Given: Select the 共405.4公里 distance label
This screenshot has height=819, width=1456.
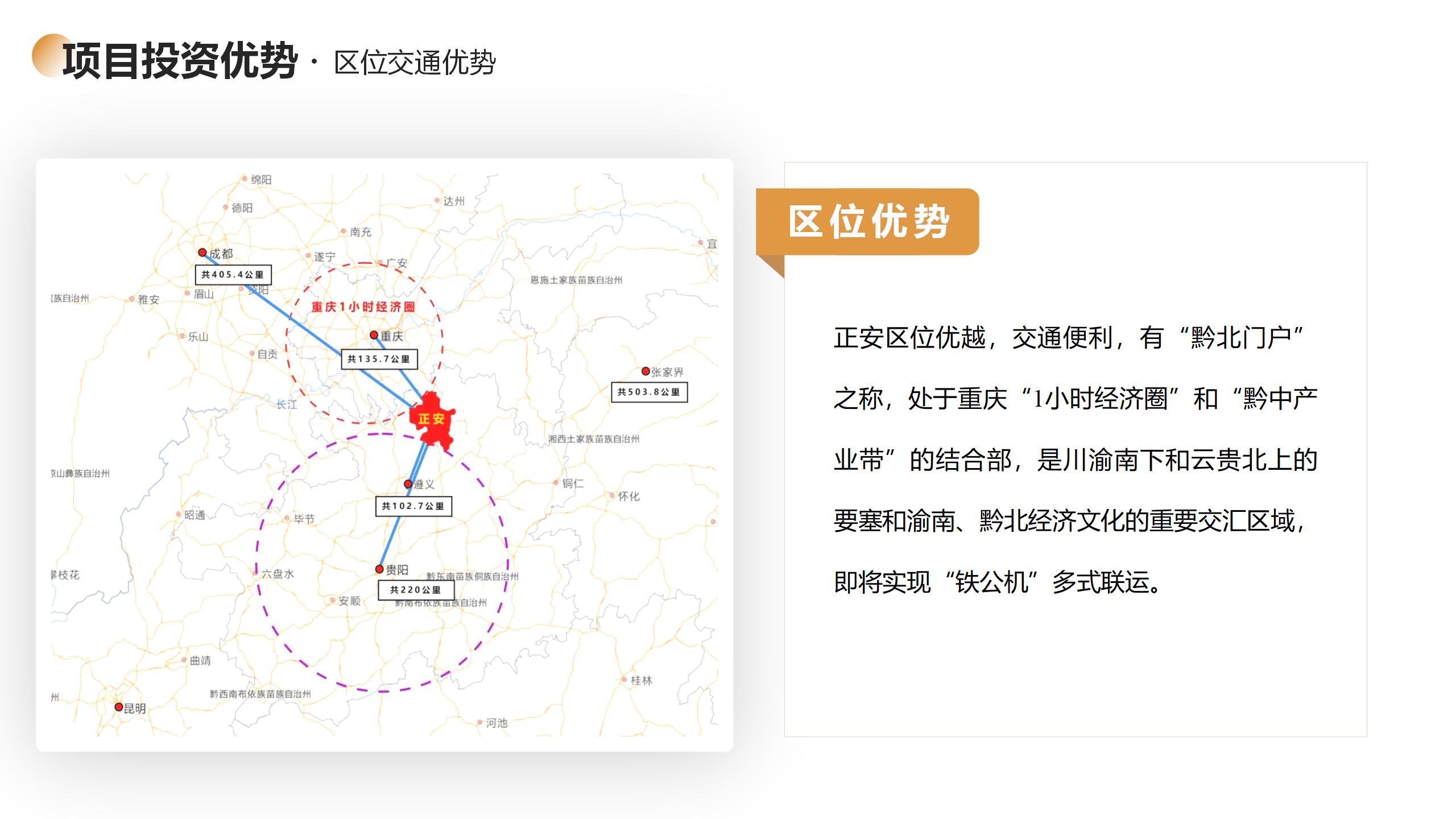Looking at the screenshot, I should (x=233, y=275).
